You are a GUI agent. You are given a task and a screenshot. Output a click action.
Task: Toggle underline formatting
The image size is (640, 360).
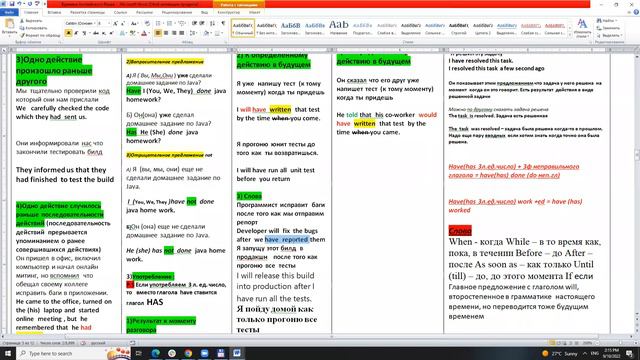(85, 33)
